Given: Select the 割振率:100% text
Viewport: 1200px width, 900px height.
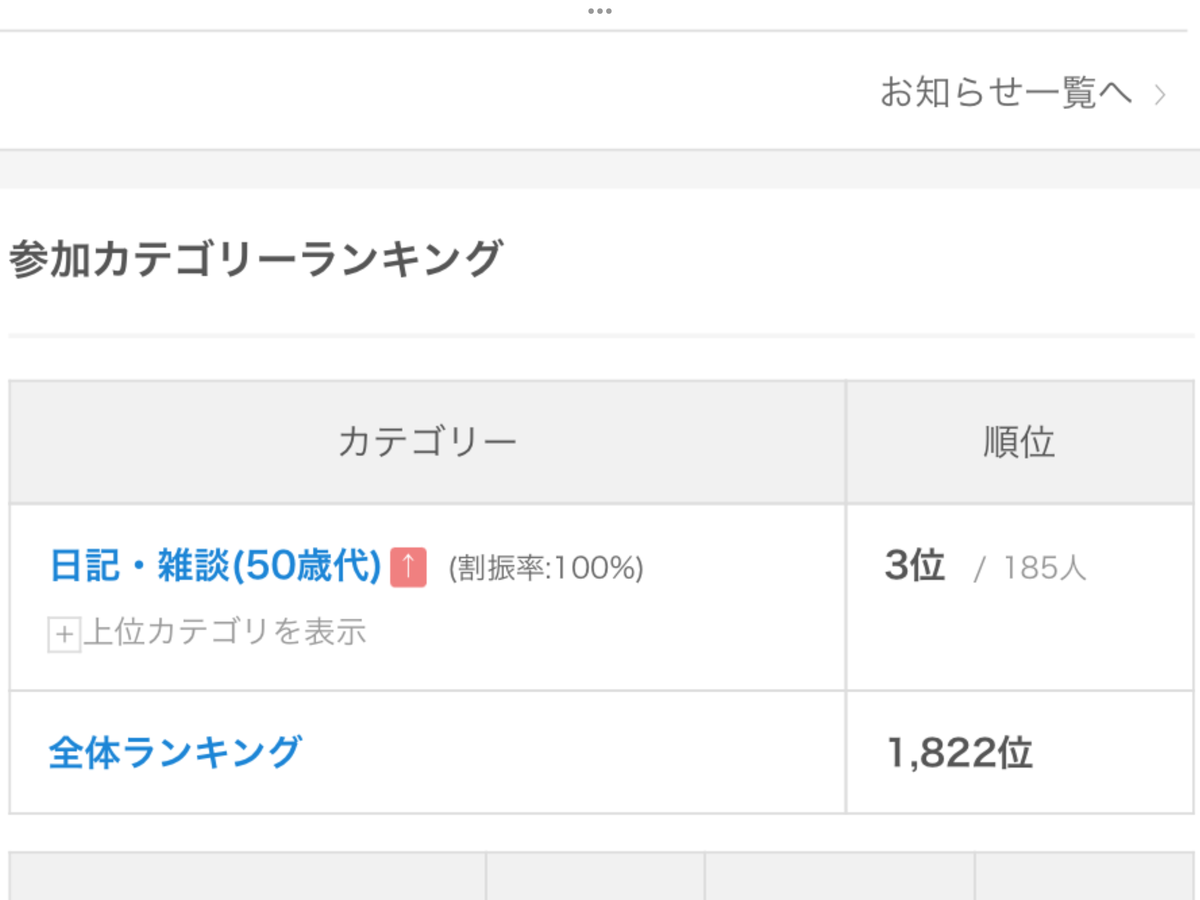Looking at the screenshot, I should (x=546, y=568).
